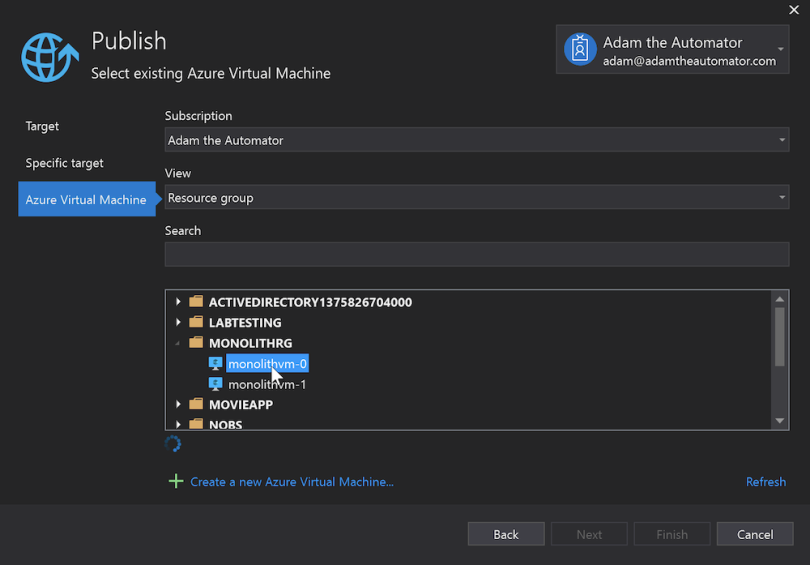Click the Next button
810x565 pixels.
589,534
